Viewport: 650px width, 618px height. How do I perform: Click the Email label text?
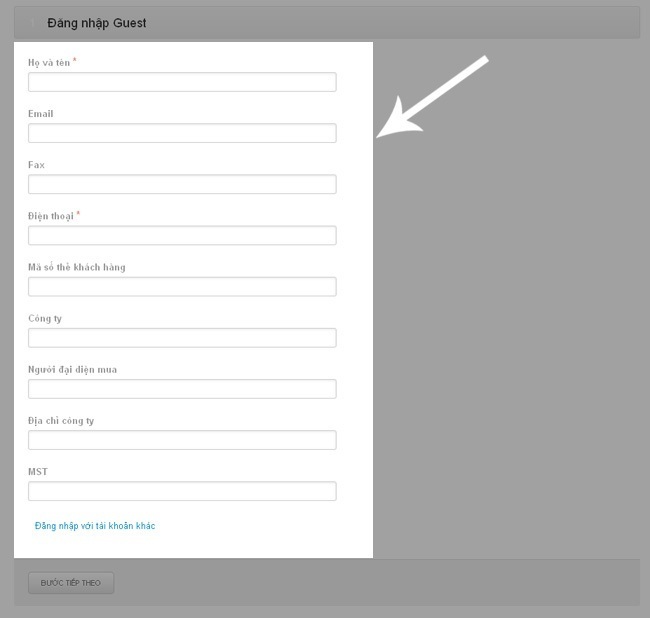[41, 114]
